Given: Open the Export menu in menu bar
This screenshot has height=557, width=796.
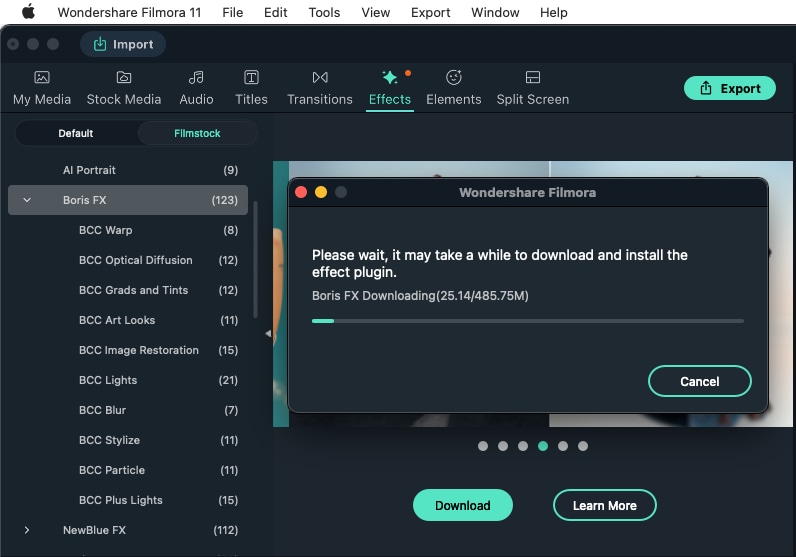Looking at the screenshot, I should coord(430,12).
